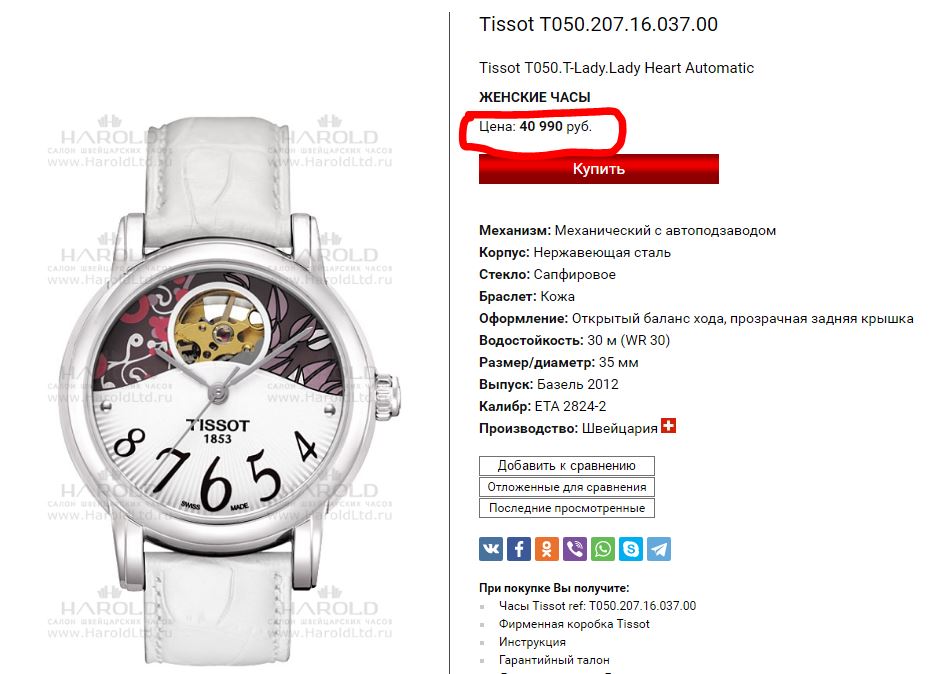Click the 40 990 руб. price

click(x=556, y=126)
